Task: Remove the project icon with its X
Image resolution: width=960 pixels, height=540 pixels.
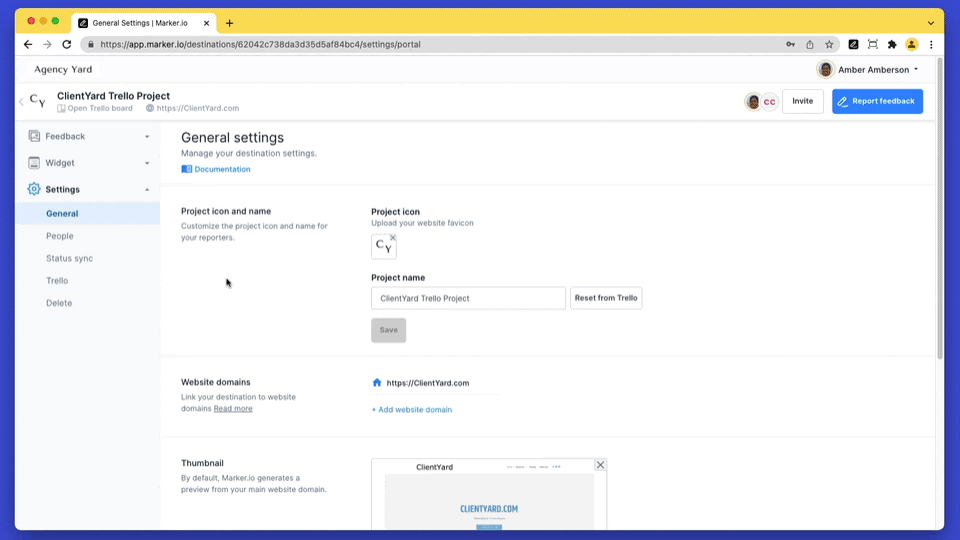Action: [x=393, y=238]
